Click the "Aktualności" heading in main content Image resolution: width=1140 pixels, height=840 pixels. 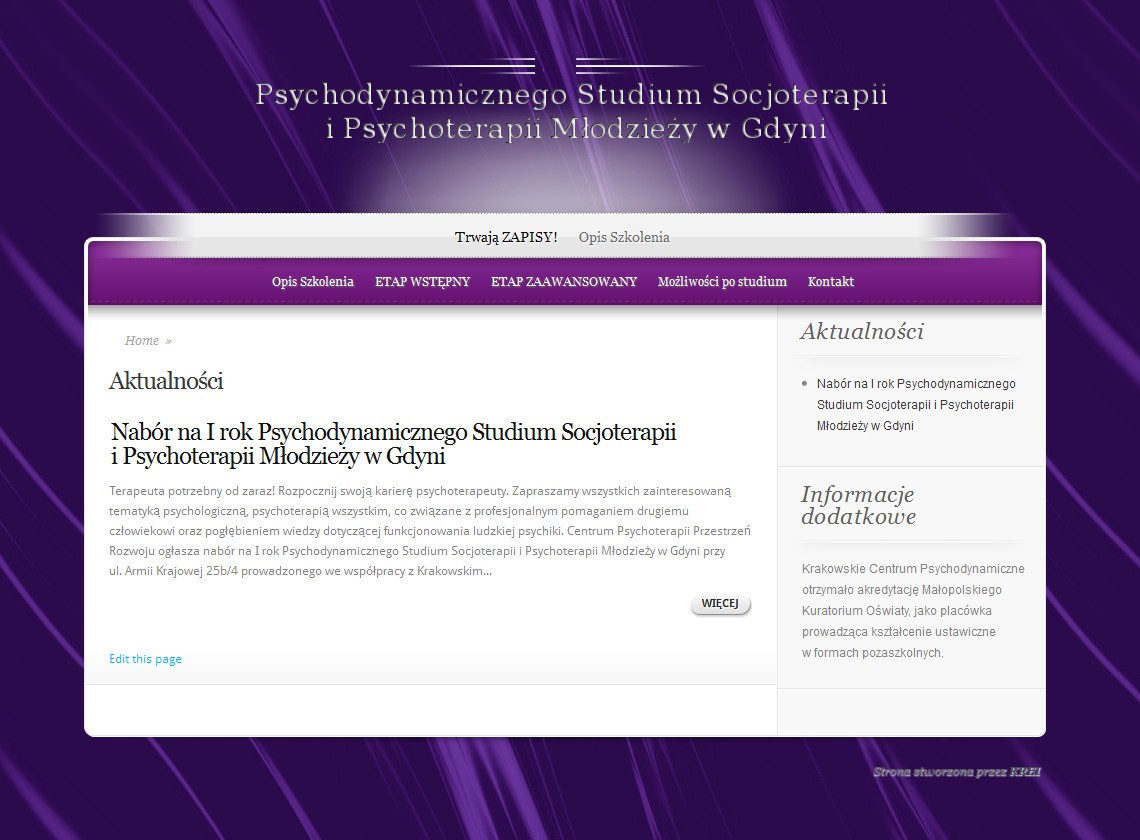click(x=166, y=381)
